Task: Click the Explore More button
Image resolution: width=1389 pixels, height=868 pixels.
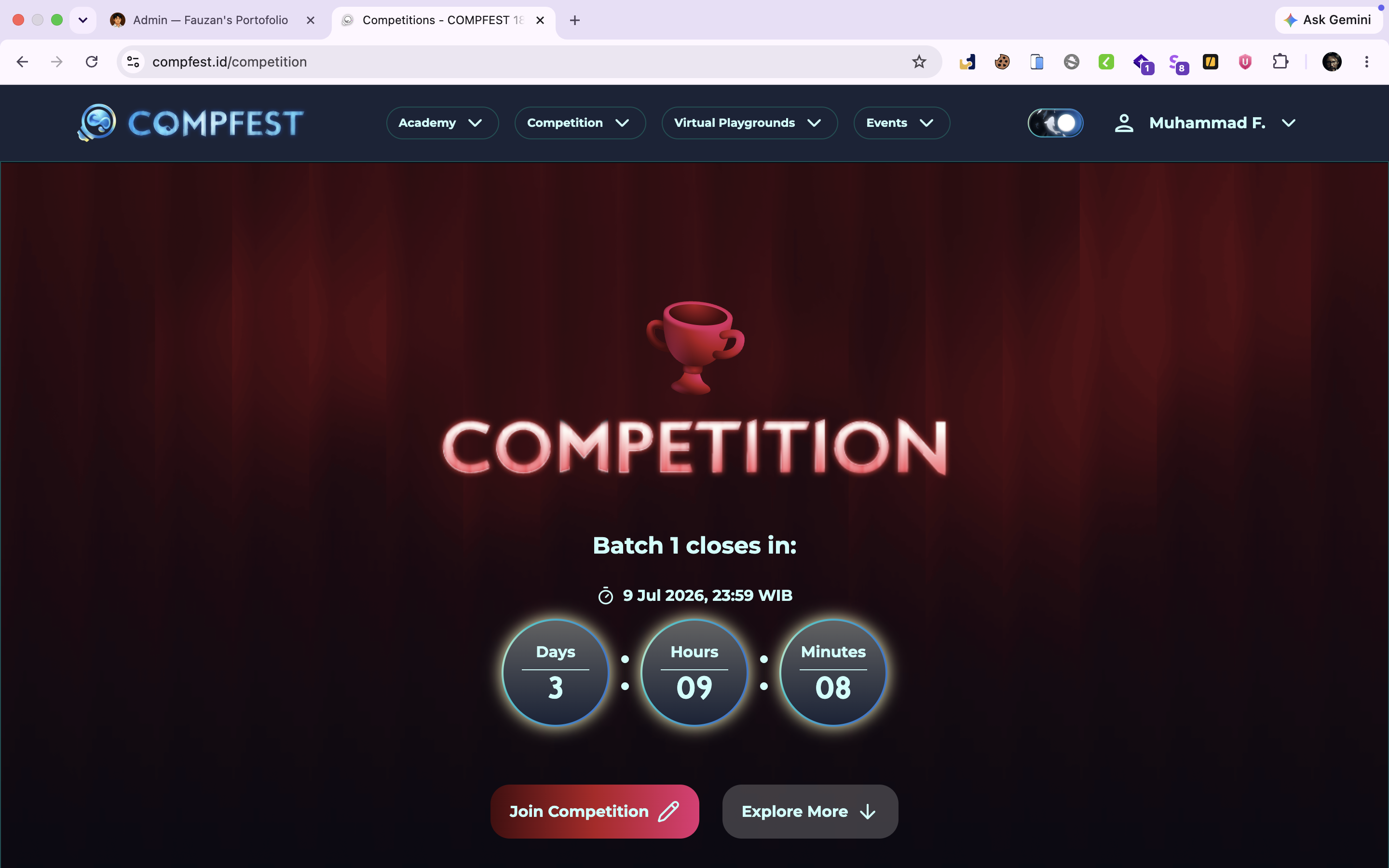Action: coord(810,811)
